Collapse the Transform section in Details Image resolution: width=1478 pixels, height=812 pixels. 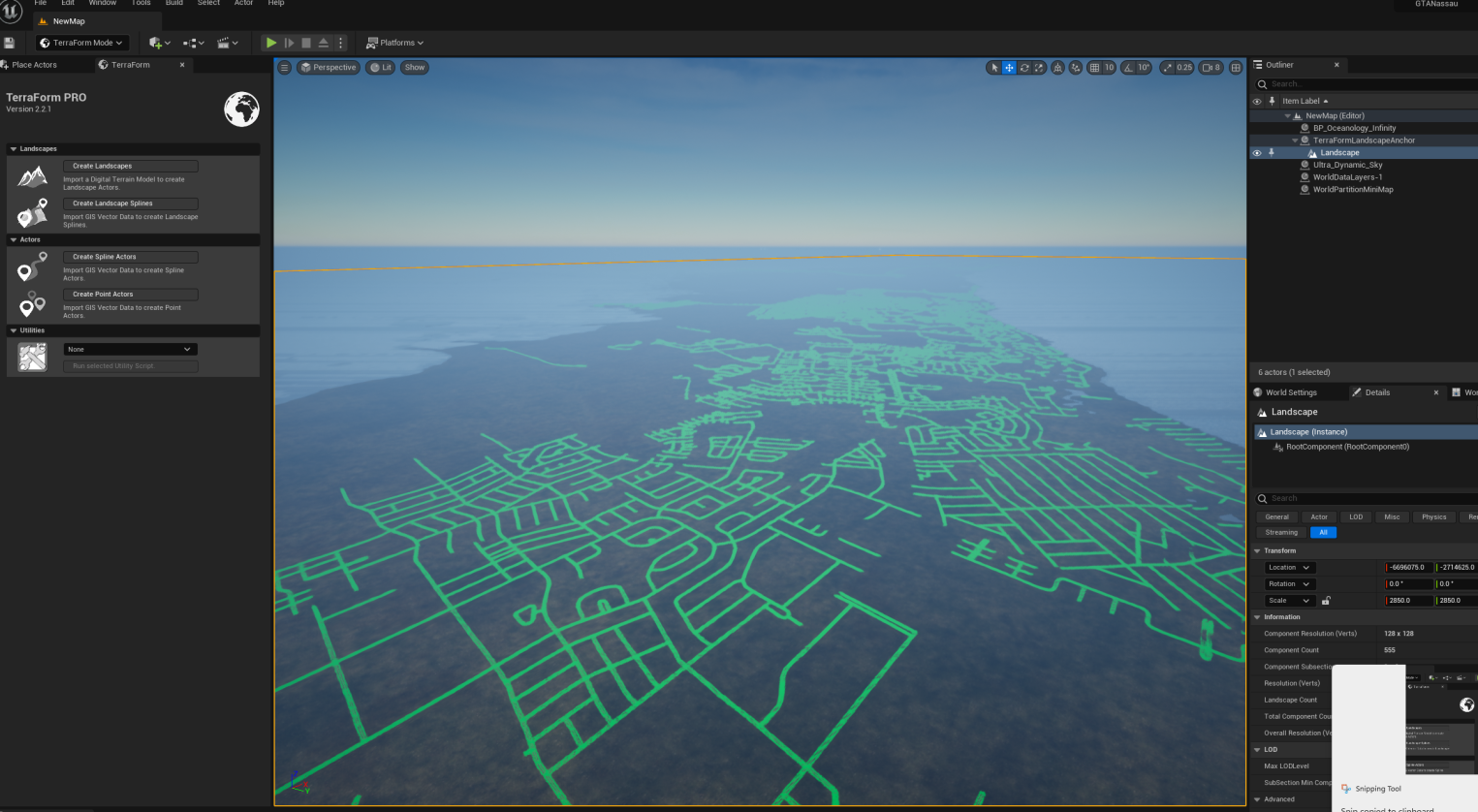[x=1258, y=551]
